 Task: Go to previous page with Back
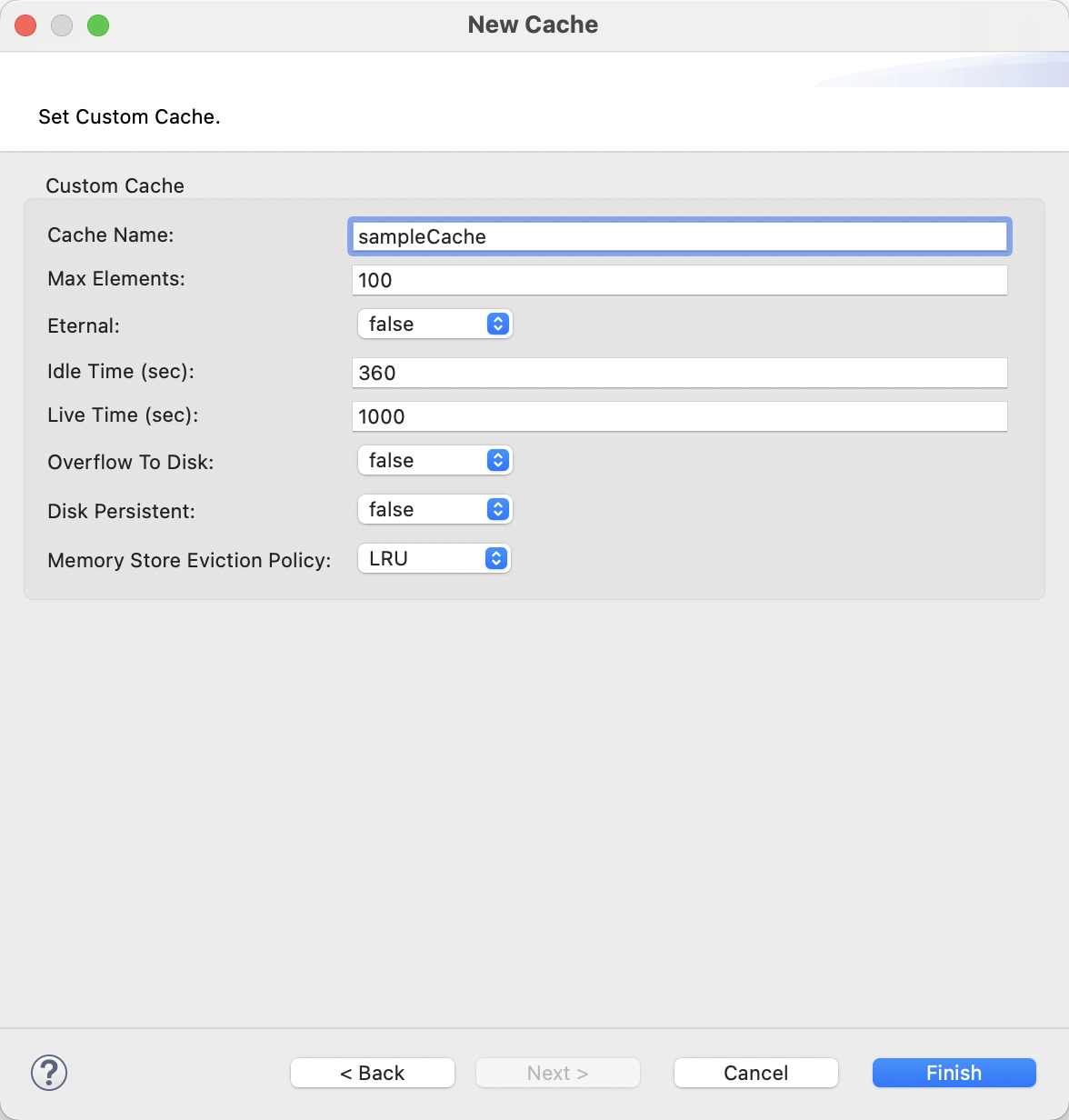click(372, 1073)
